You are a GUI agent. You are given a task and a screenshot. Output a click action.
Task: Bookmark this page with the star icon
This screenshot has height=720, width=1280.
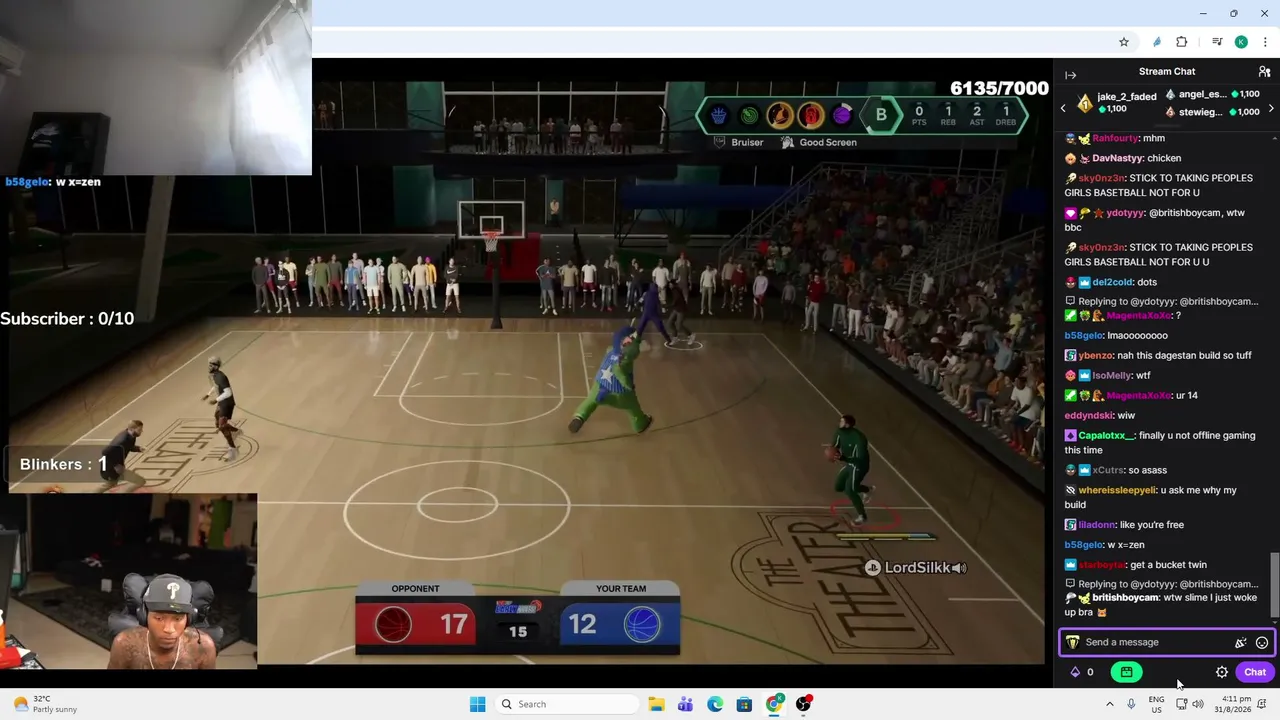[x=1124, y=42]
